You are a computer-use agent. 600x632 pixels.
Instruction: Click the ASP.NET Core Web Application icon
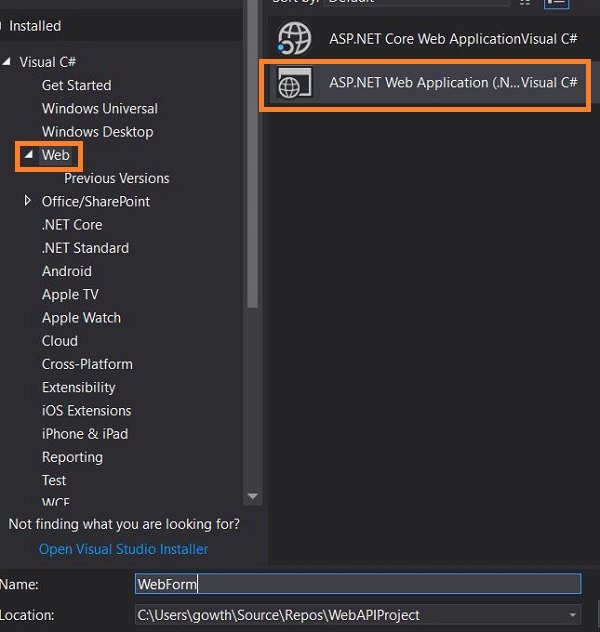[x=294, y=39]
